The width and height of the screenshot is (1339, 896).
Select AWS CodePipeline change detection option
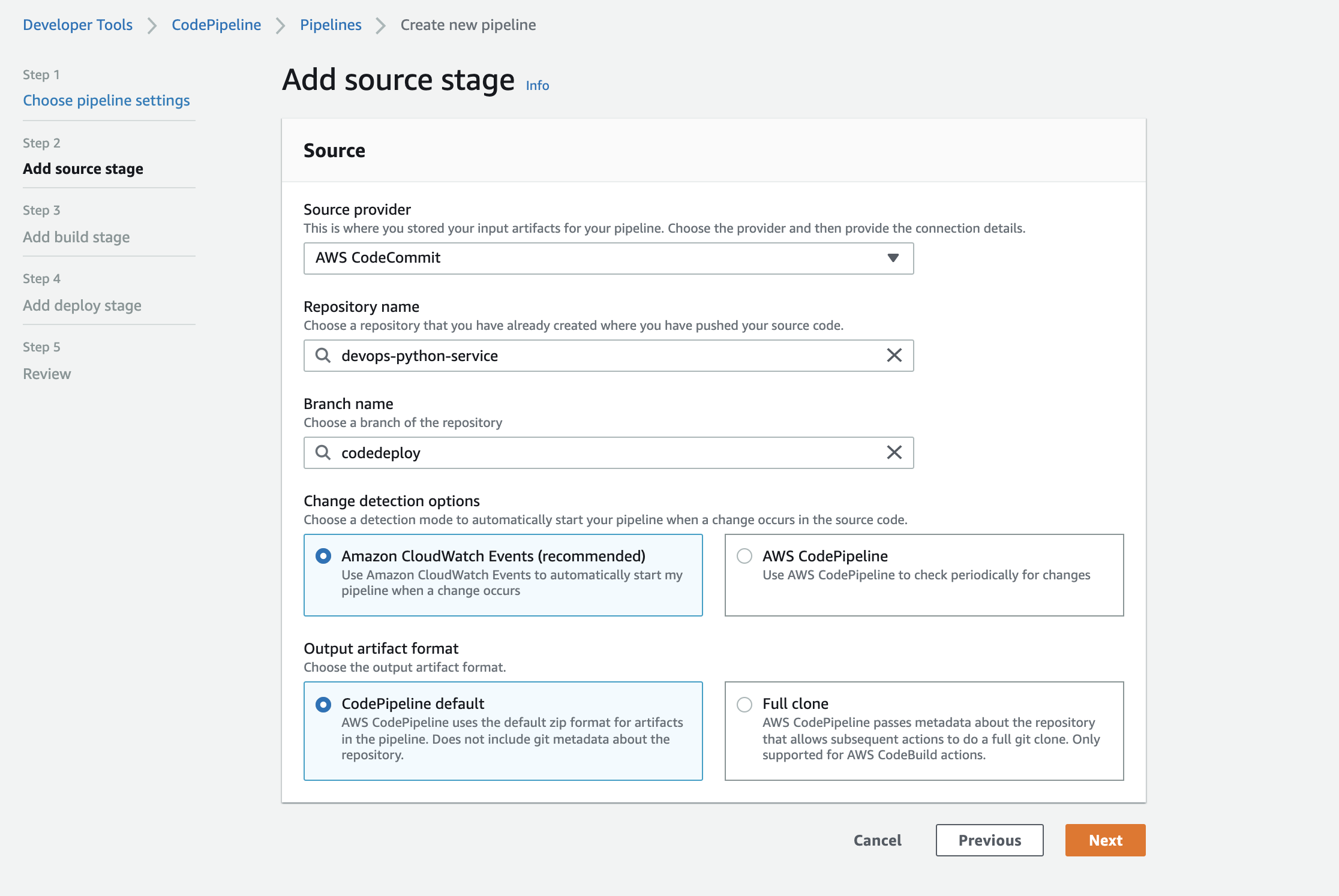coord(744,557)
